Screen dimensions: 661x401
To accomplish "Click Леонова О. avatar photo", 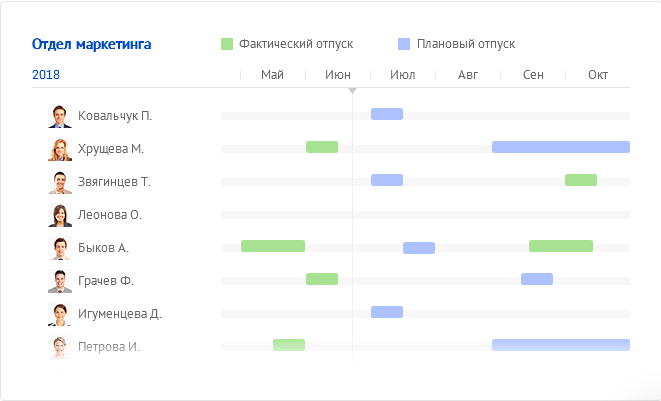I will click(60, 215).
